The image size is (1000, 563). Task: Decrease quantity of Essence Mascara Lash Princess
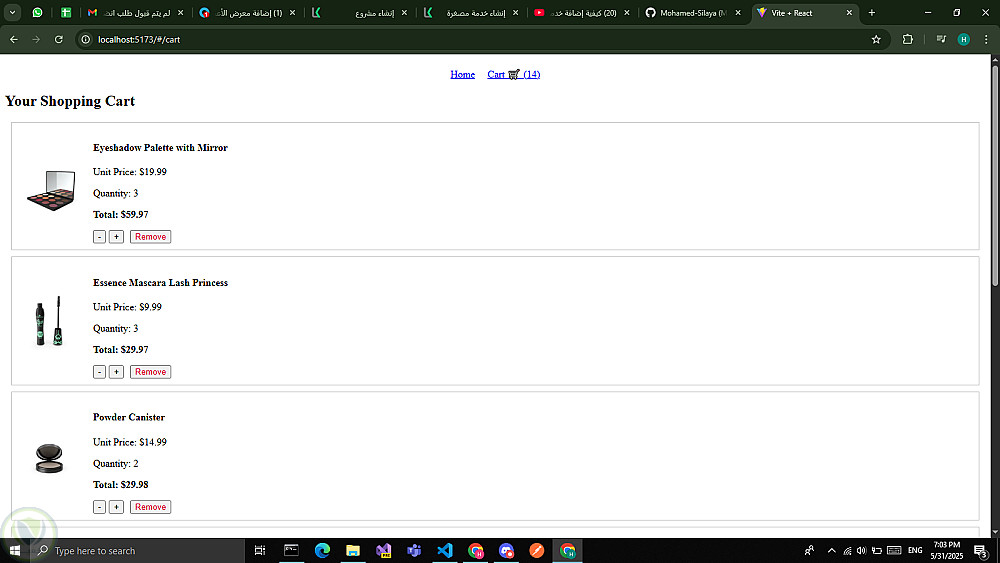pyautogui.click(x=99, y=372)
